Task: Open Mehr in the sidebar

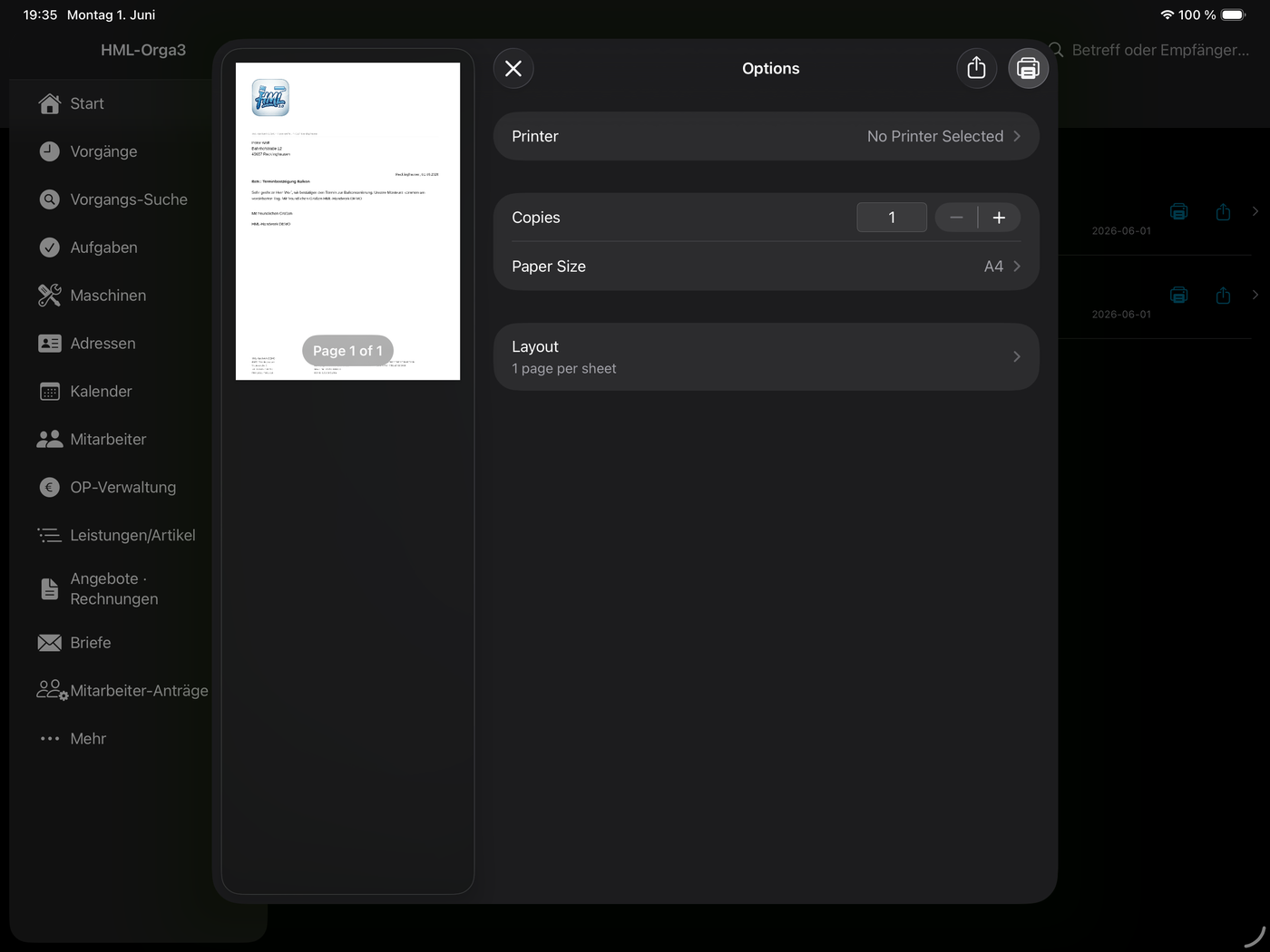Action: pos(88,739)
